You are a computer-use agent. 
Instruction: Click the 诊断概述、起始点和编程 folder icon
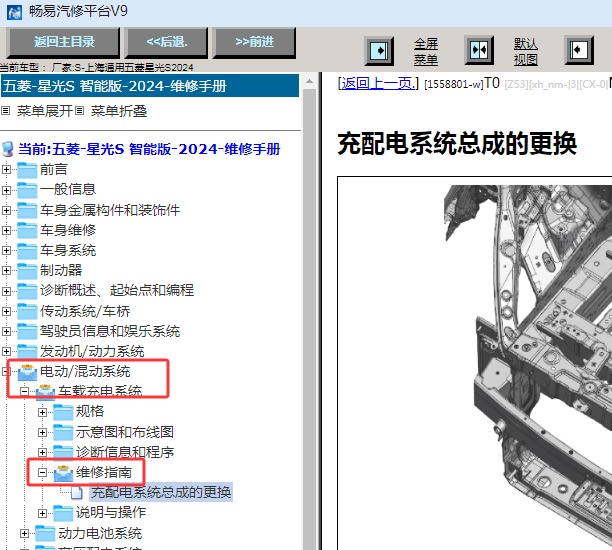(x=27, y=291)
